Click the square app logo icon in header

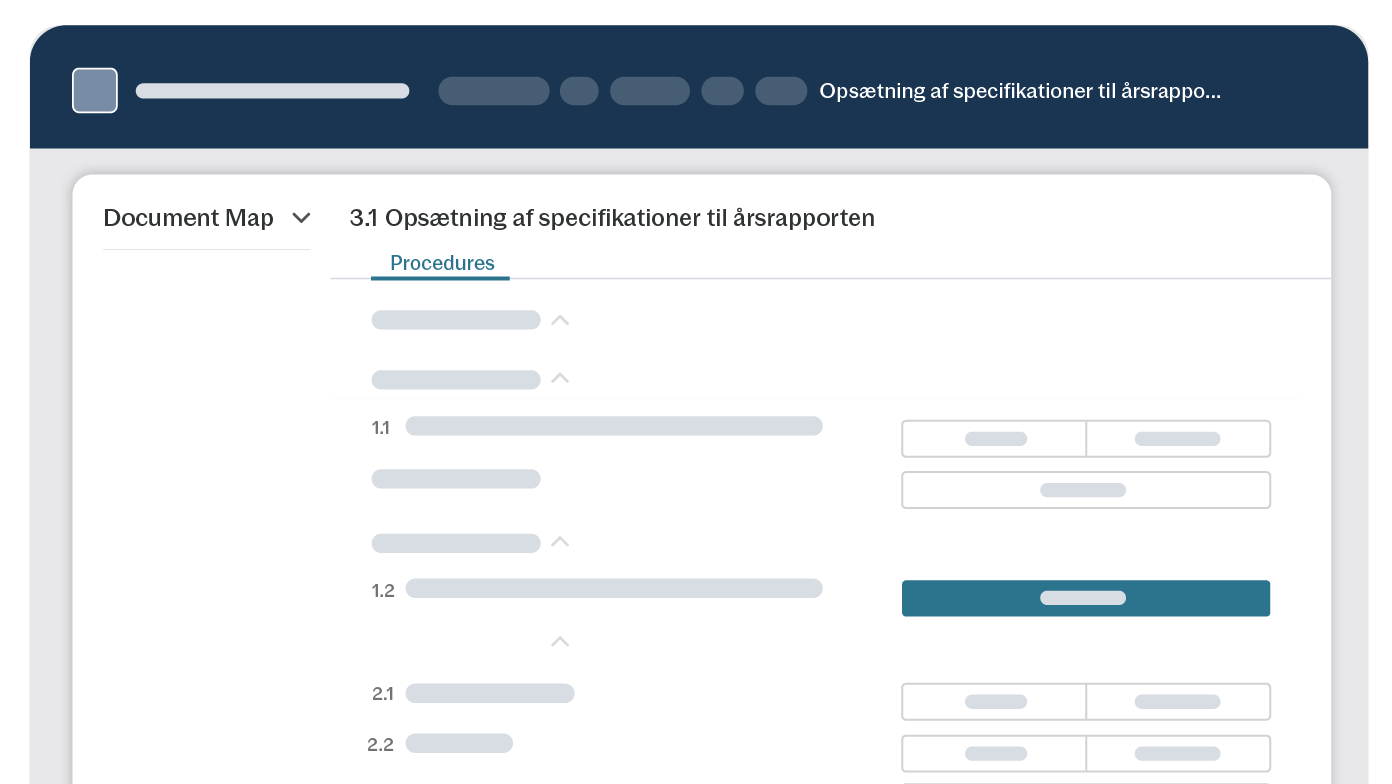pyautogui.click(x=95, y=91)
